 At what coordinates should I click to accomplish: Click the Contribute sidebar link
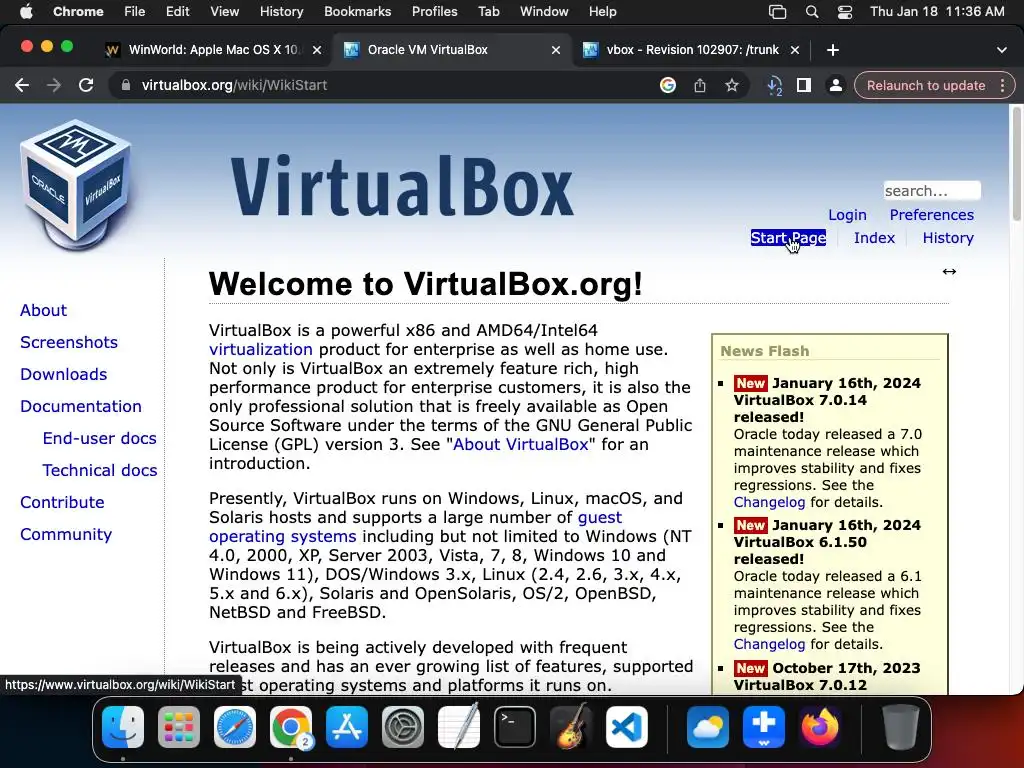point(62,502)
